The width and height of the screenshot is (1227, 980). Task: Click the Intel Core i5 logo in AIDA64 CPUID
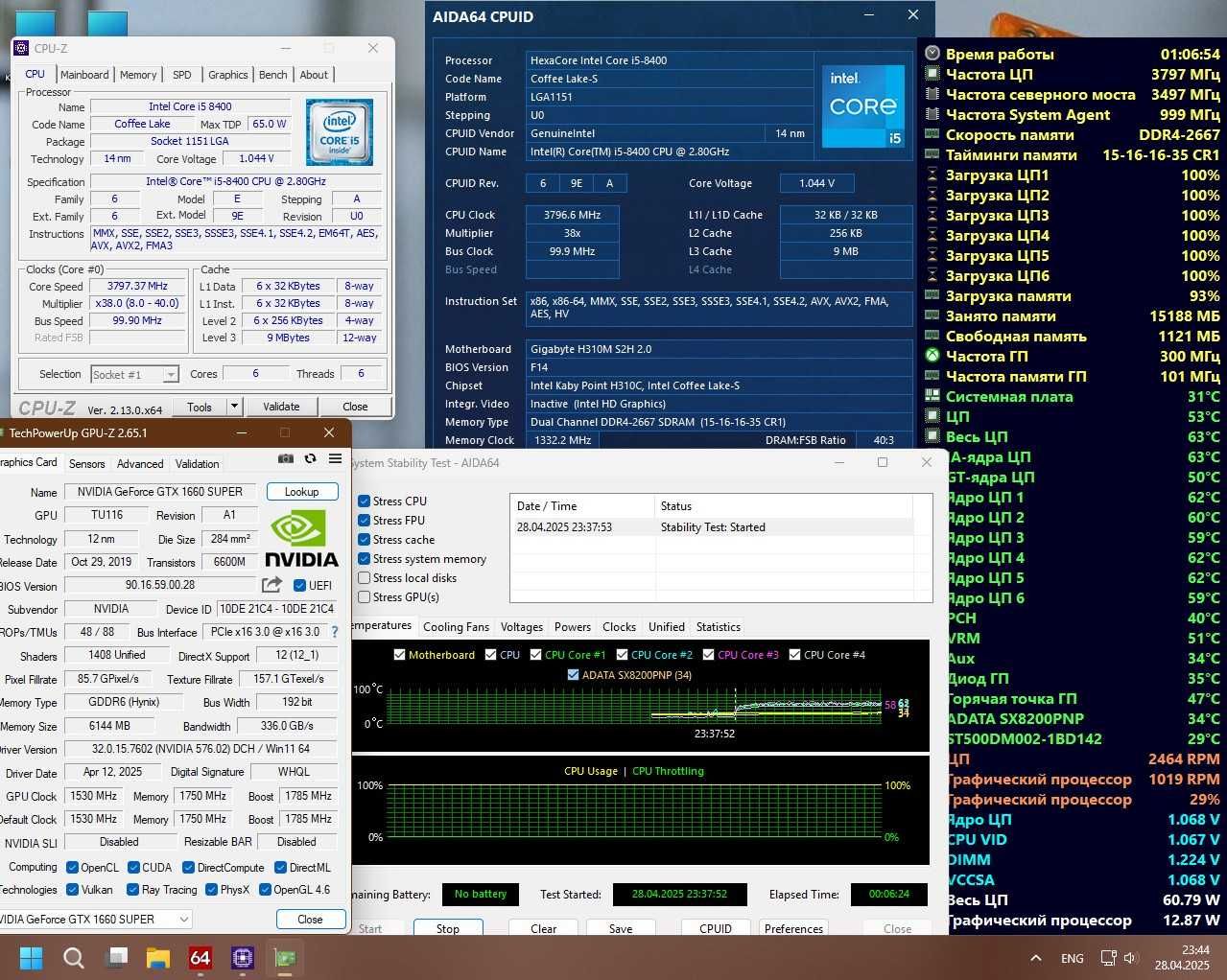863,105
